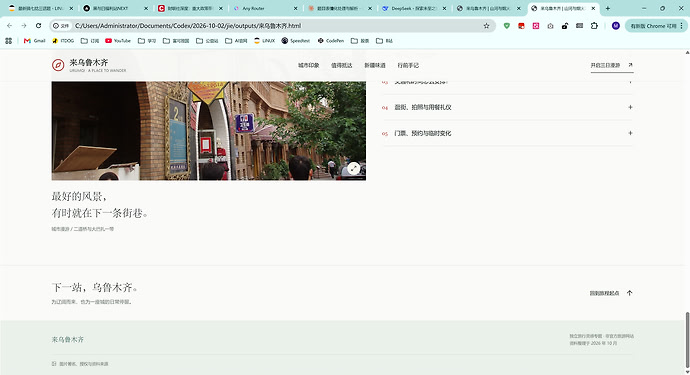Open the YouTube bookmark
The height and width of the screenshot is (375, 690).
tap(117, 40)
